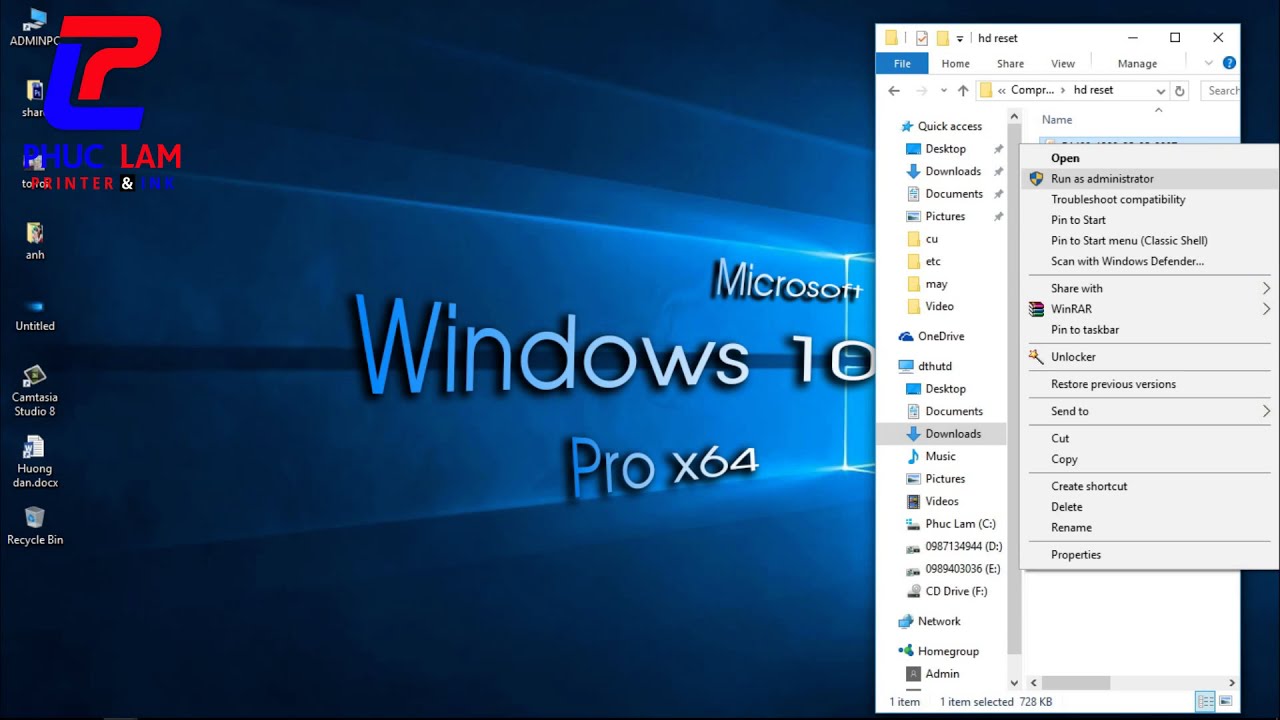Open address bar previous locations dropdown

point(1160,90)
